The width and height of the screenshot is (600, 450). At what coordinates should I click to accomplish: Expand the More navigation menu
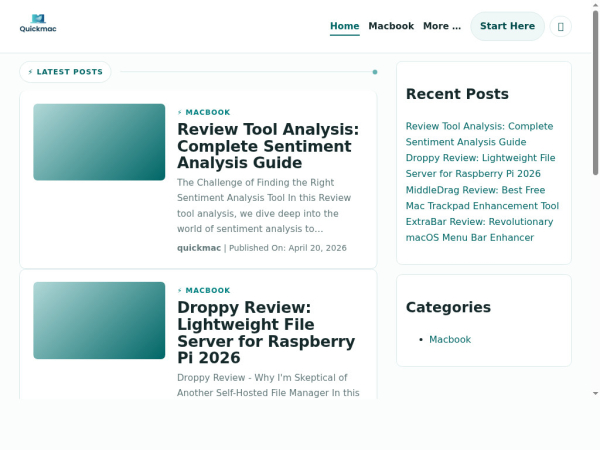coord(442,26)
